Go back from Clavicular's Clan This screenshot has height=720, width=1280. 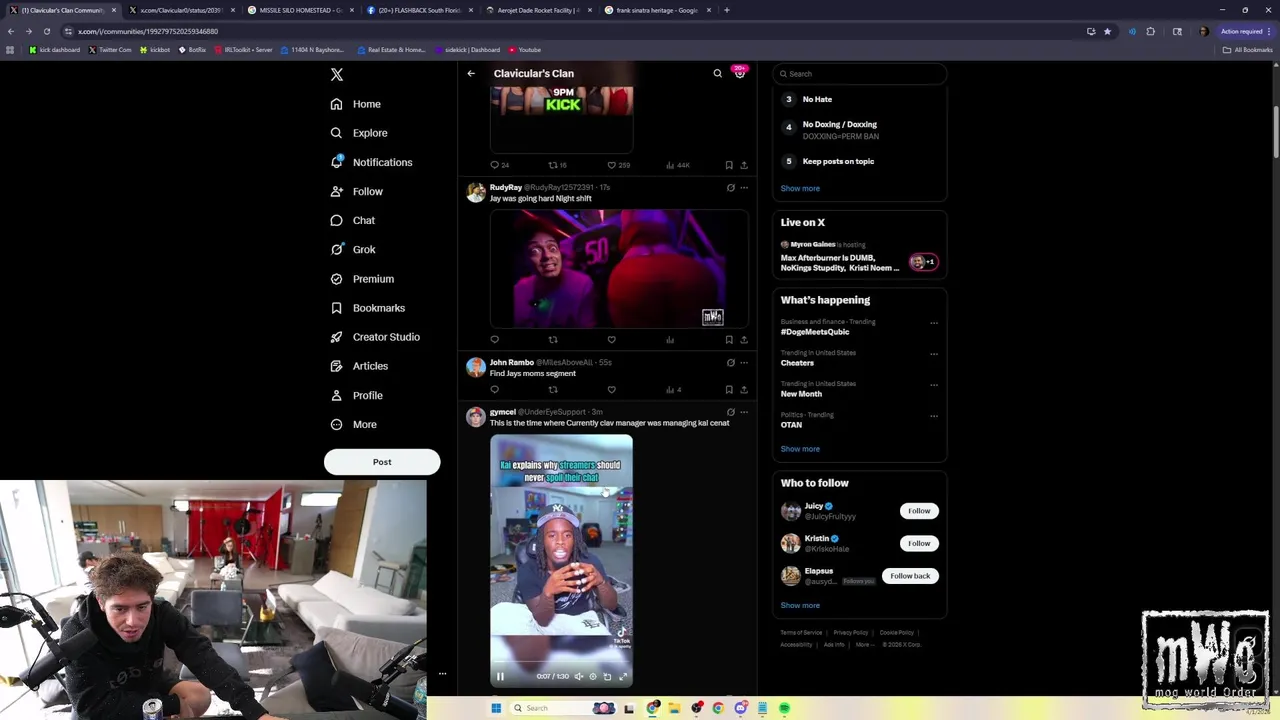471,73
